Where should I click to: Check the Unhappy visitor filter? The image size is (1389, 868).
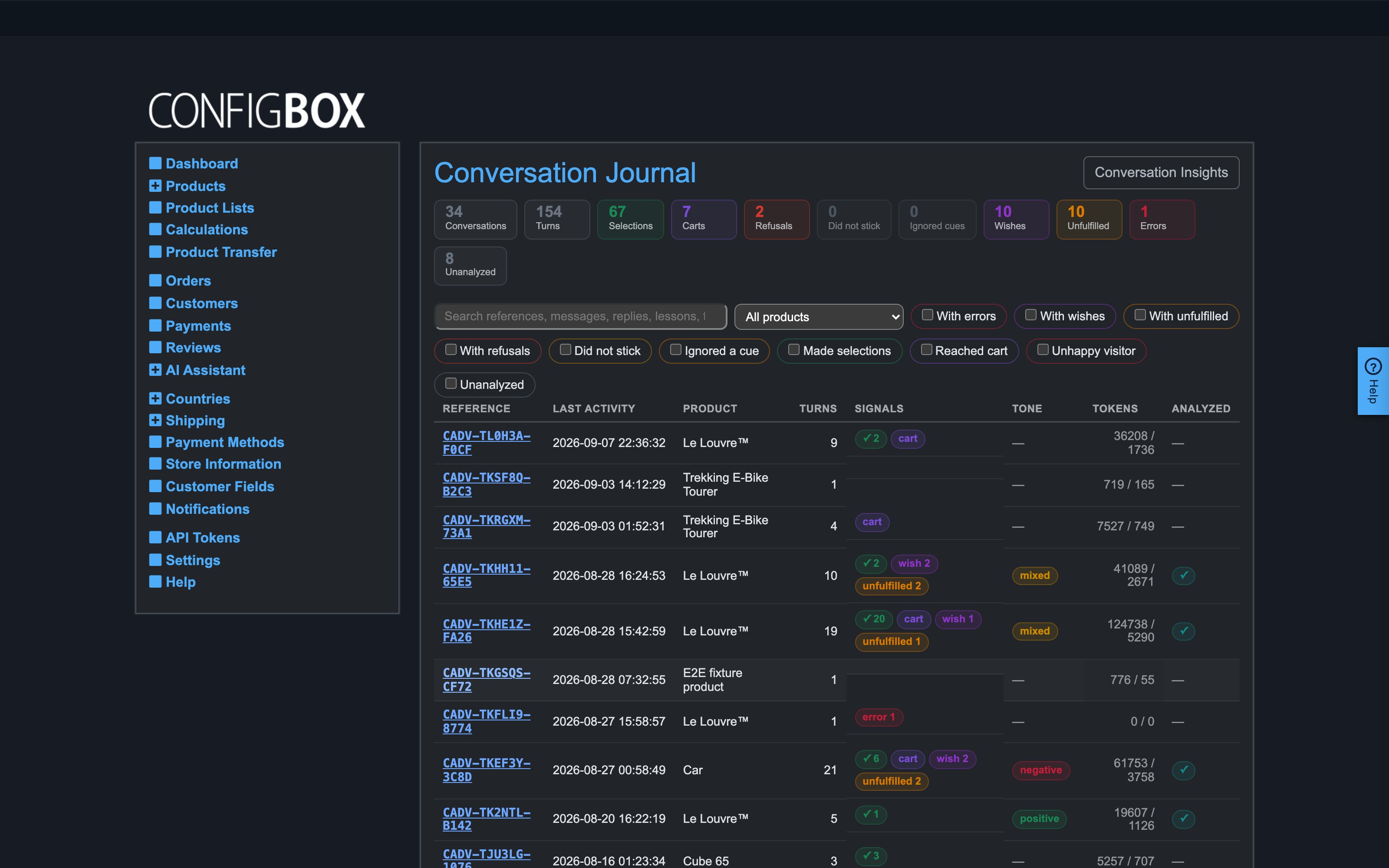tap(1043, 350)
